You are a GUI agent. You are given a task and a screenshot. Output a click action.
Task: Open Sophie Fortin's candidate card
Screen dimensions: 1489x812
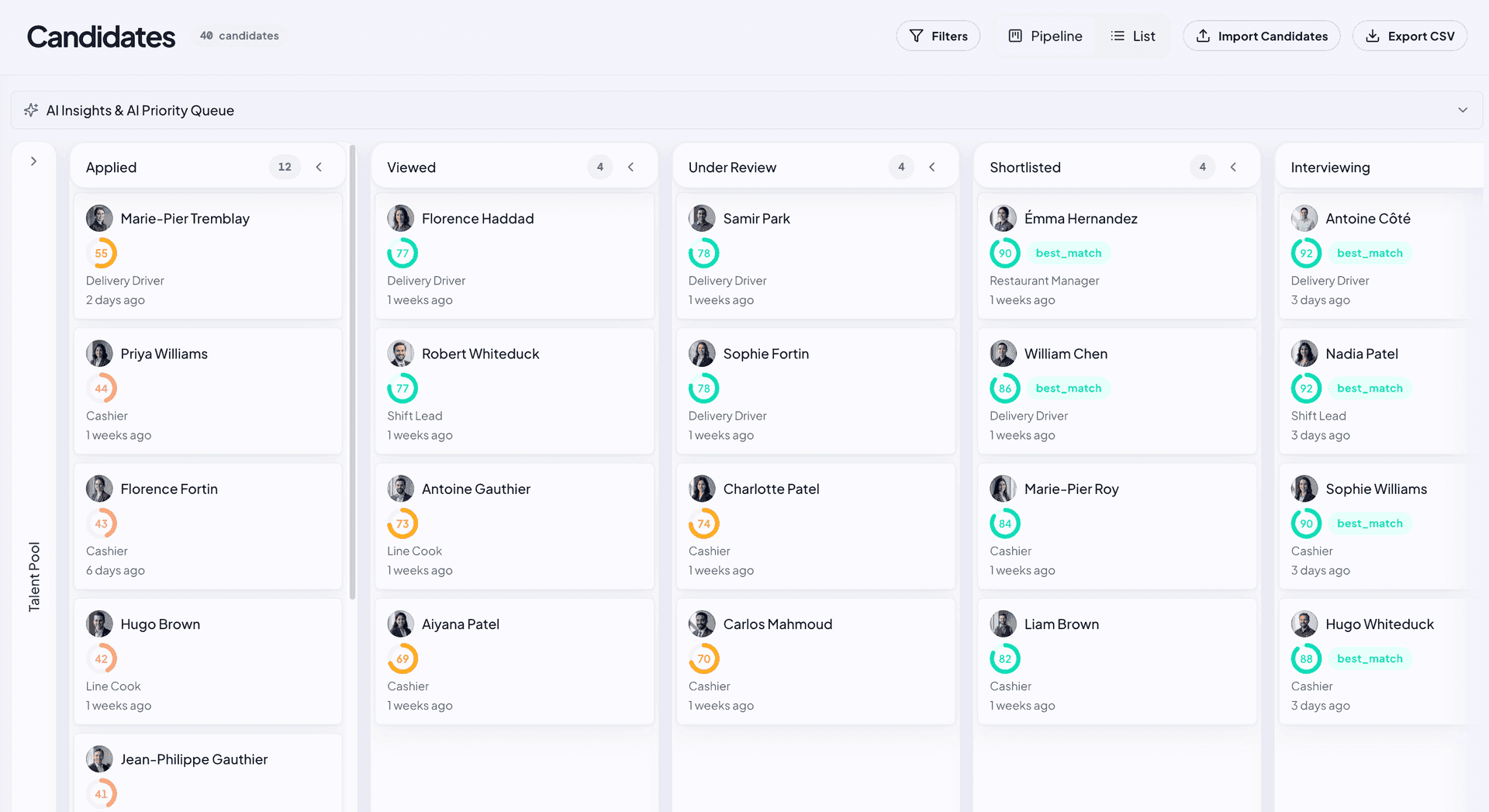click(x=816, y=391)
